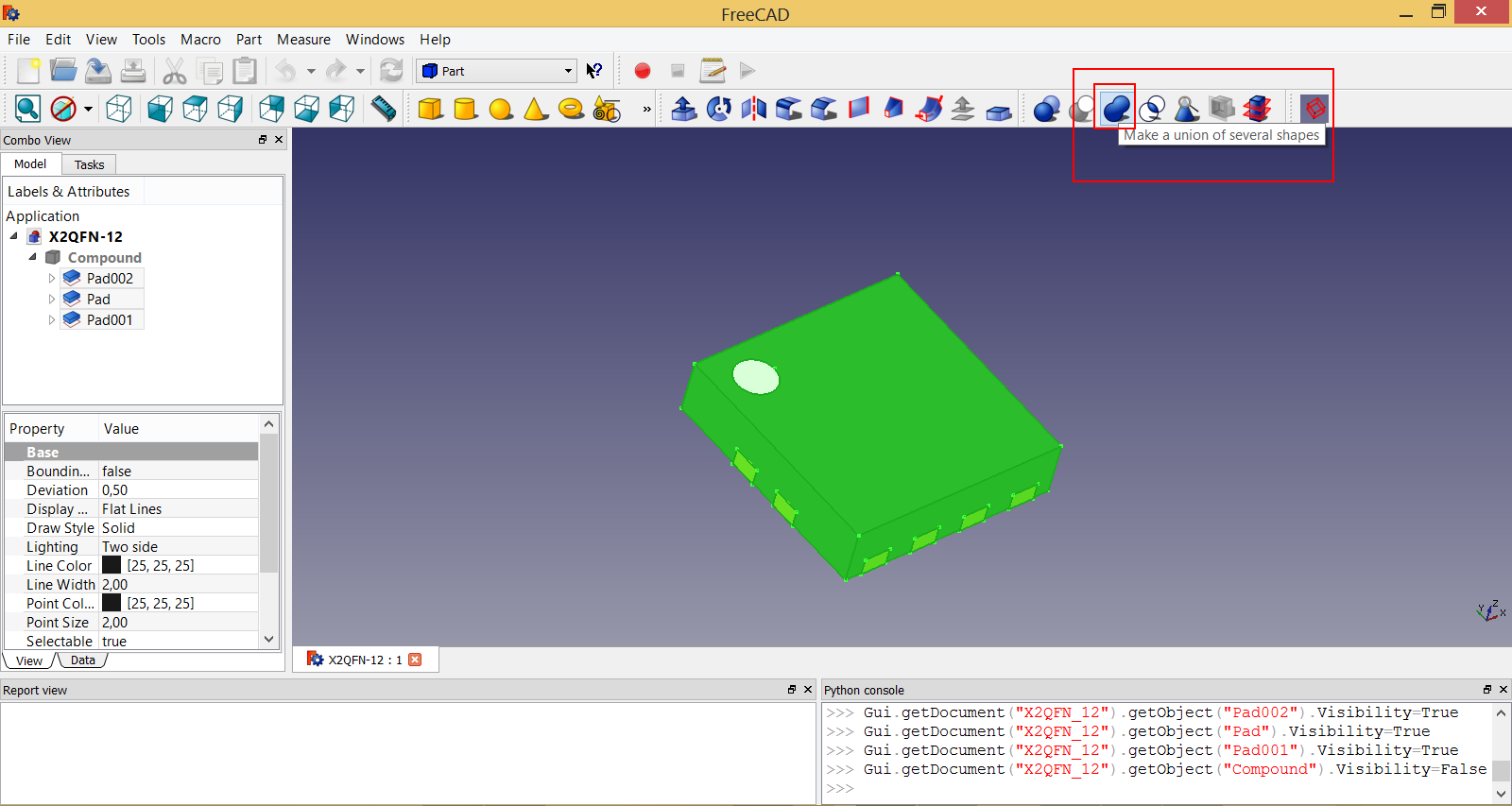Close the X2QFN-12 document tab

pos(415,660)
